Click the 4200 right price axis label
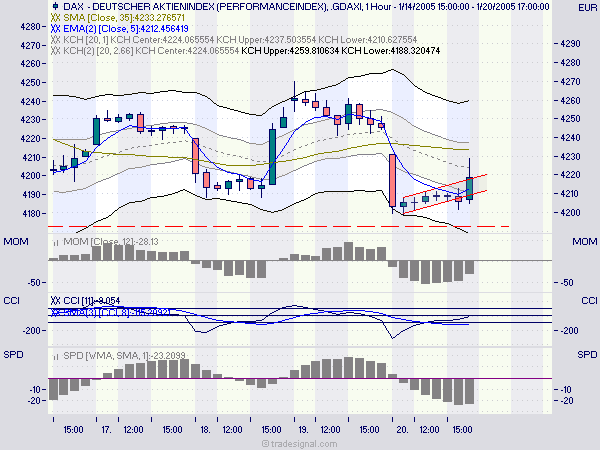This screenshot has height=450, width=600. (x=570, y=213)
